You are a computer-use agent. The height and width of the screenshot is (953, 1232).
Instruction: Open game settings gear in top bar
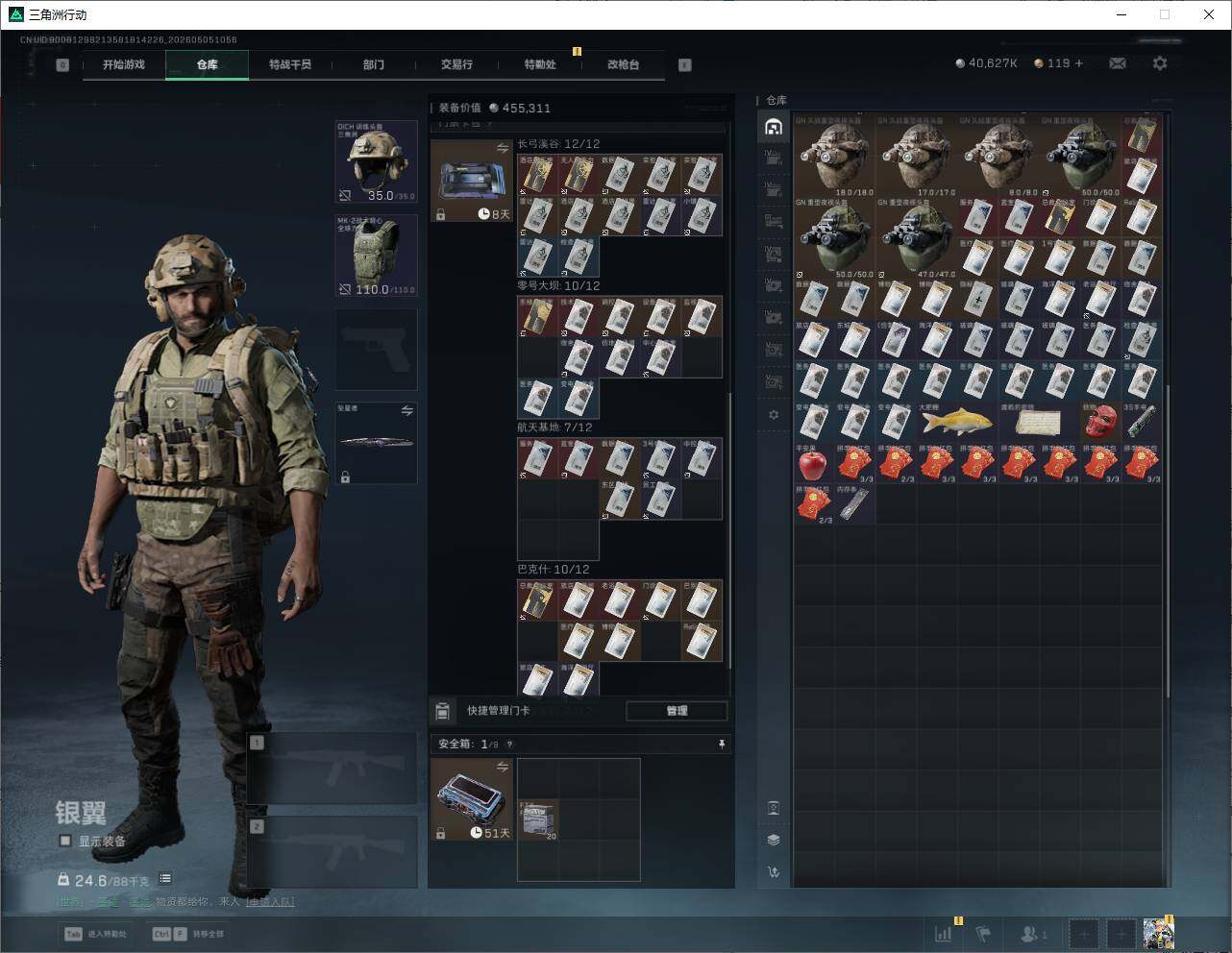pos(1160,63)
